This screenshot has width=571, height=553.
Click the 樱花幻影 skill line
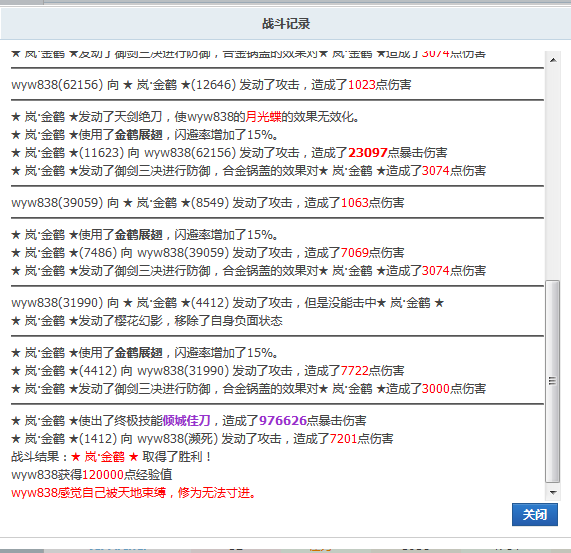point(147,321)
